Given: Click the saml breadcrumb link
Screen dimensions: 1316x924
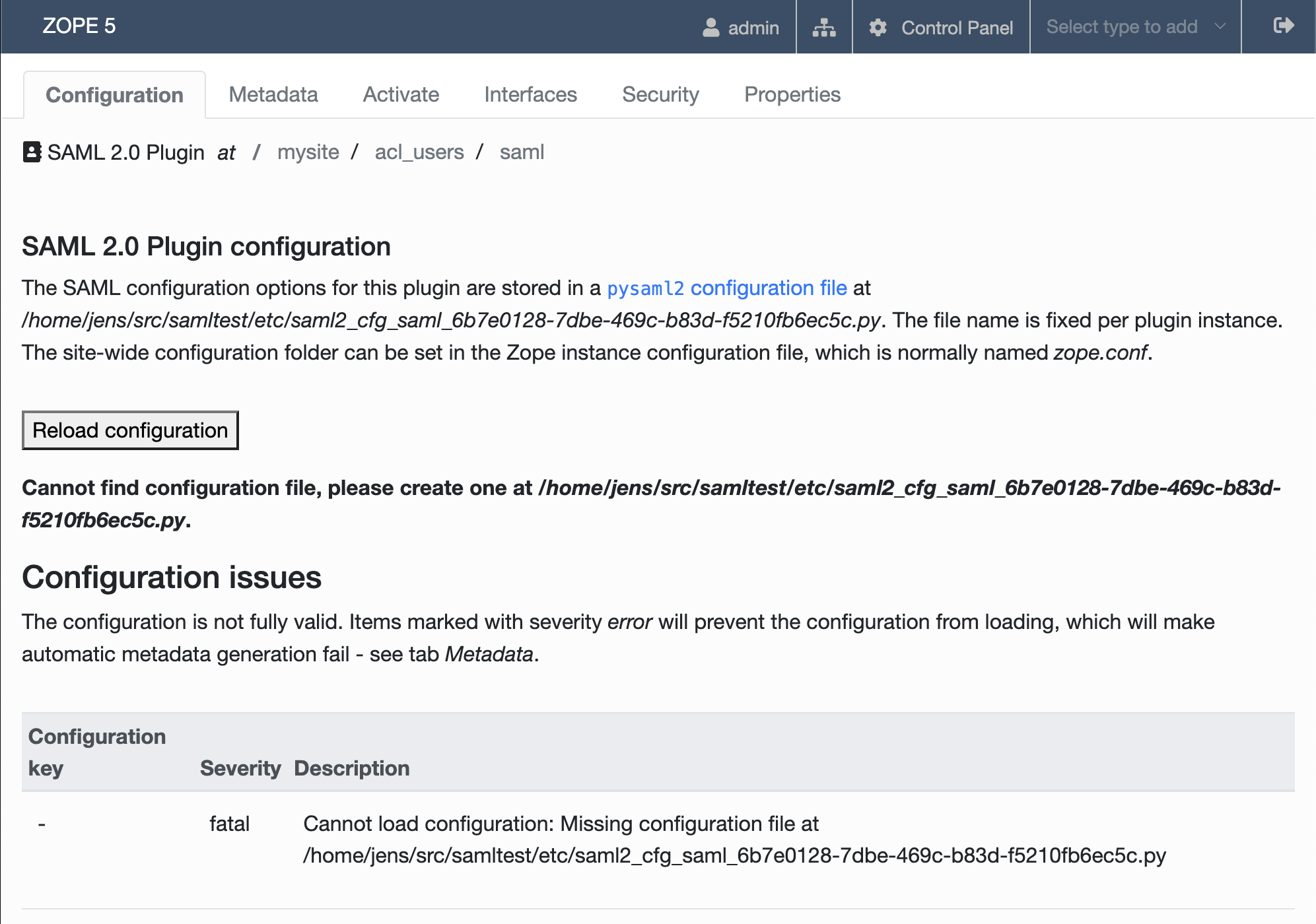Looking at the screenshot, I should (x=522, y=152).
